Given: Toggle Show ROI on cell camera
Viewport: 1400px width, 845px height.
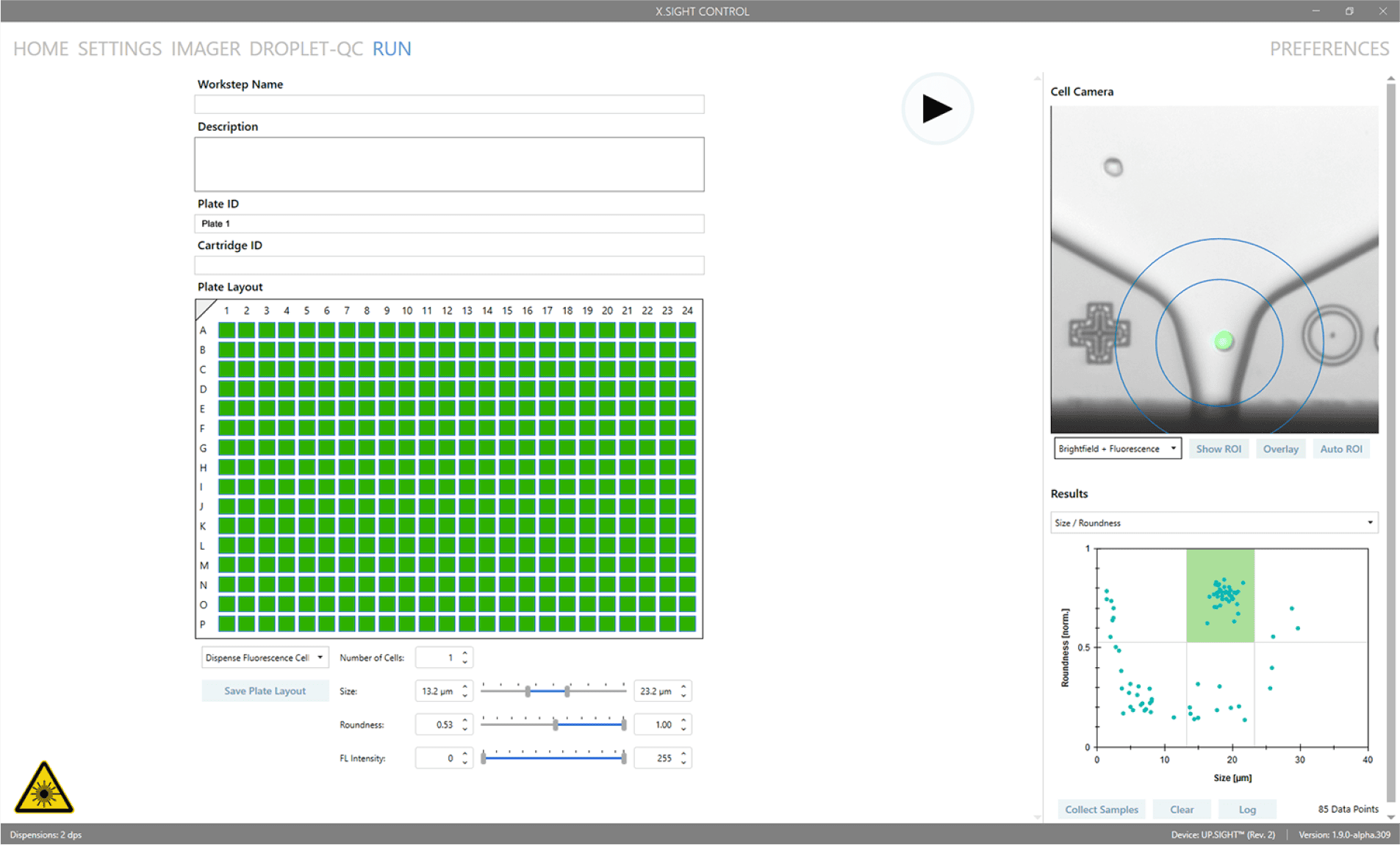Looking at the screenshot, I should [x=1218, y=449].
